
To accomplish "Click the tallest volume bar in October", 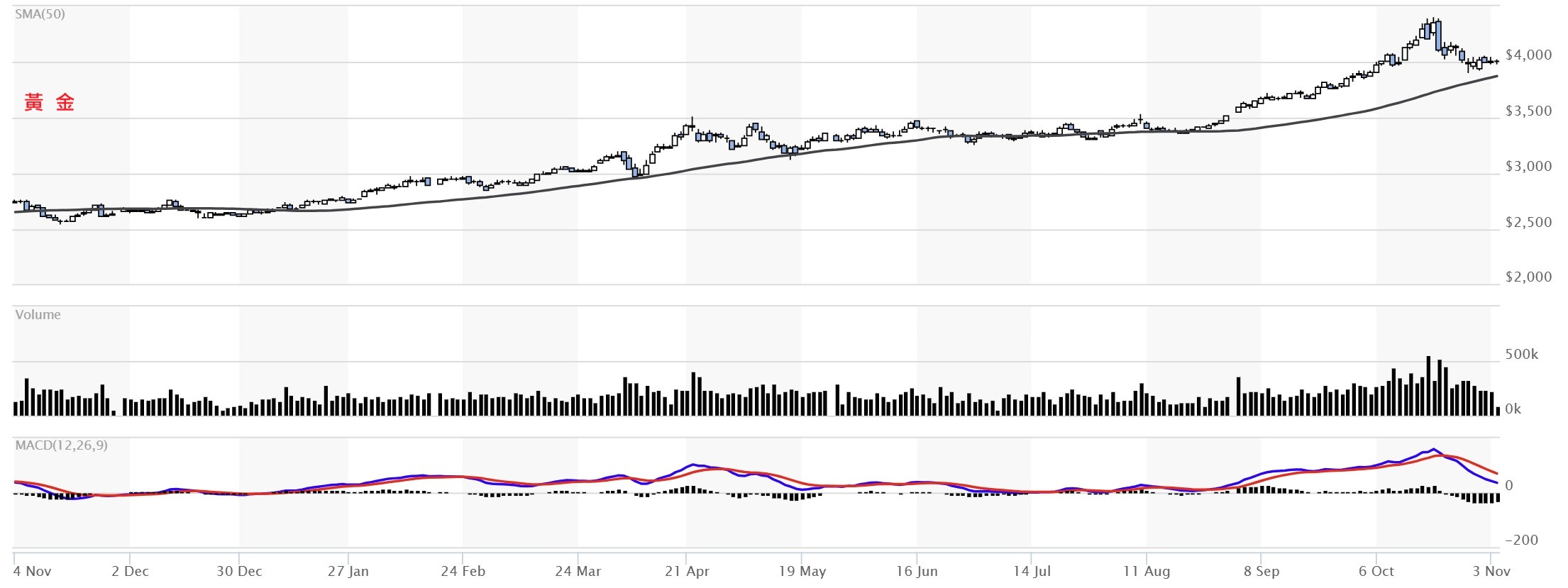I will pos(1428,386).
